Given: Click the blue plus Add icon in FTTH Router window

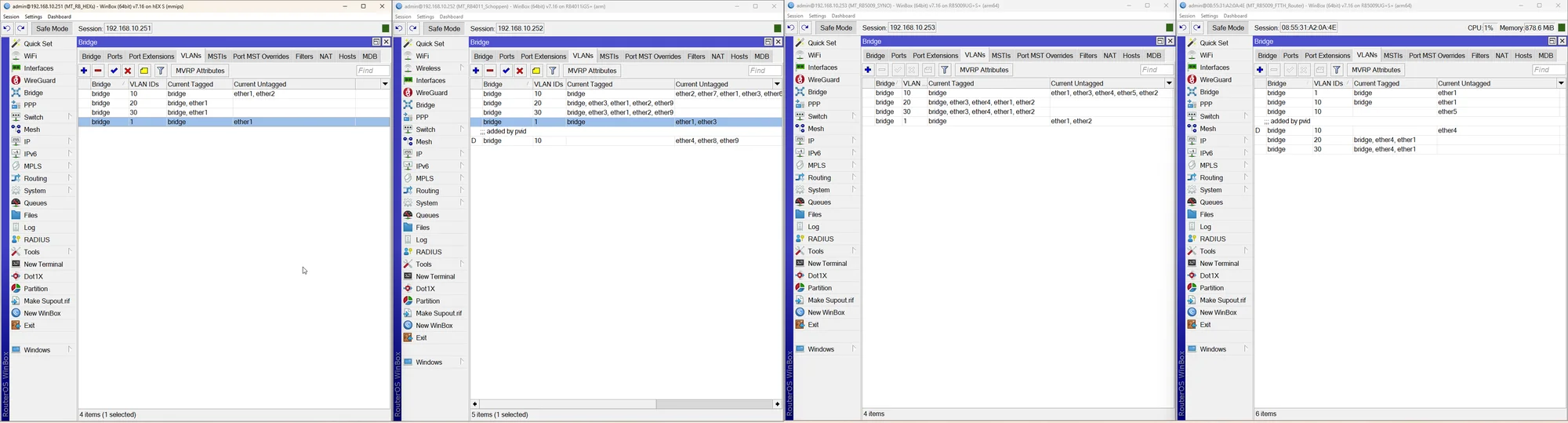Looking at the screenshot, I should [x=1260, y=70].
